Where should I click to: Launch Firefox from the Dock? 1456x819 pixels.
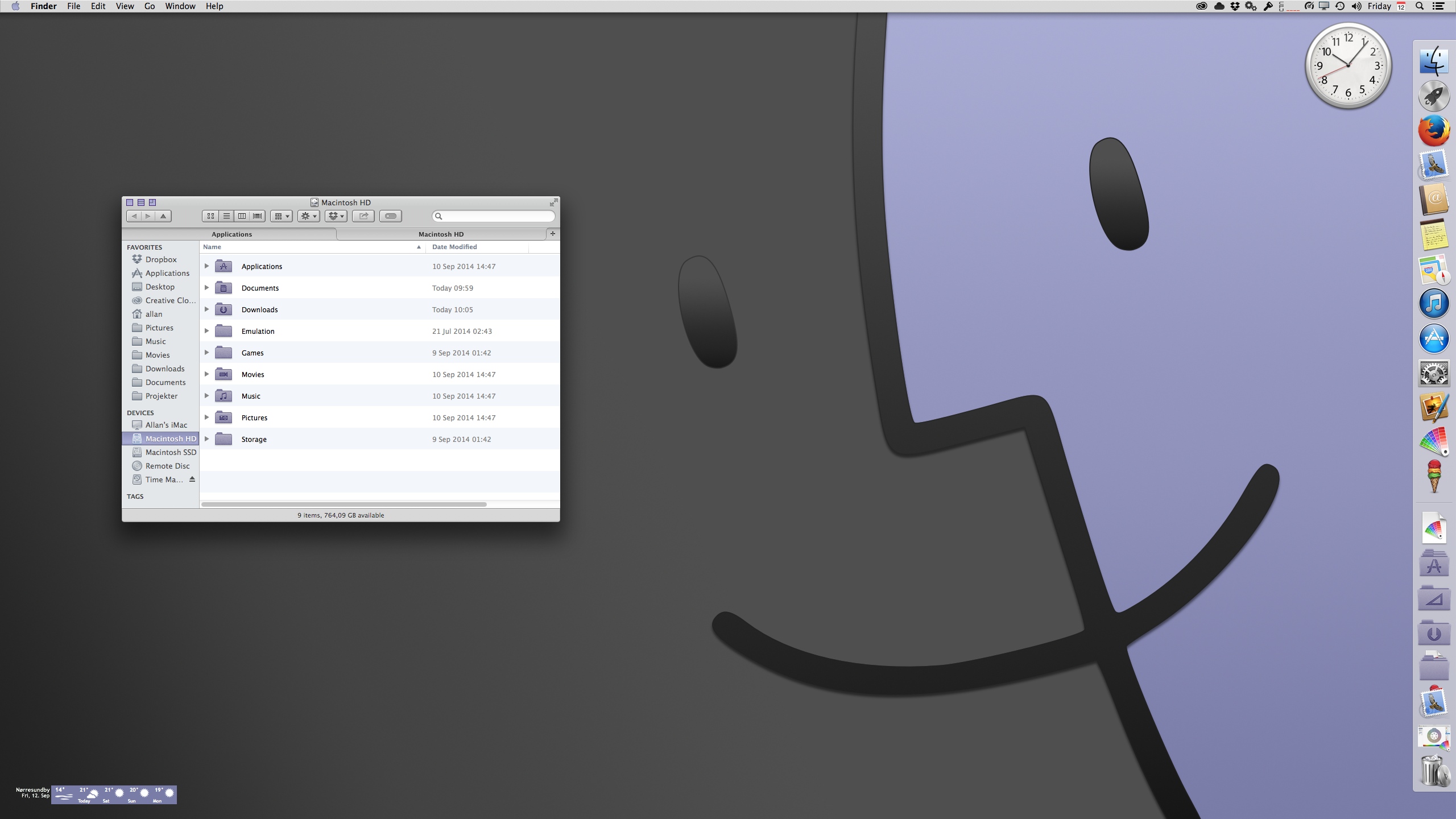click(x=1434, y=131)
